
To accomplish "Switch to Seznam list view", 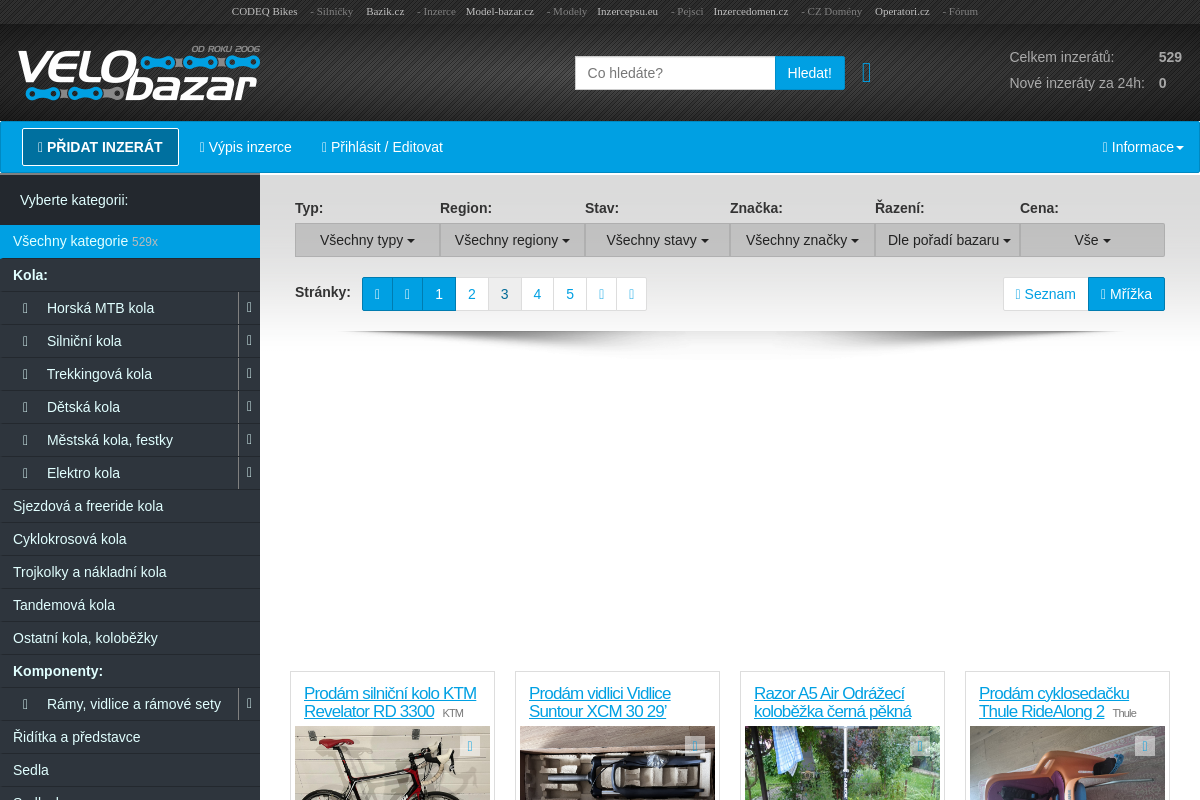I will [x=1045, y=294].
